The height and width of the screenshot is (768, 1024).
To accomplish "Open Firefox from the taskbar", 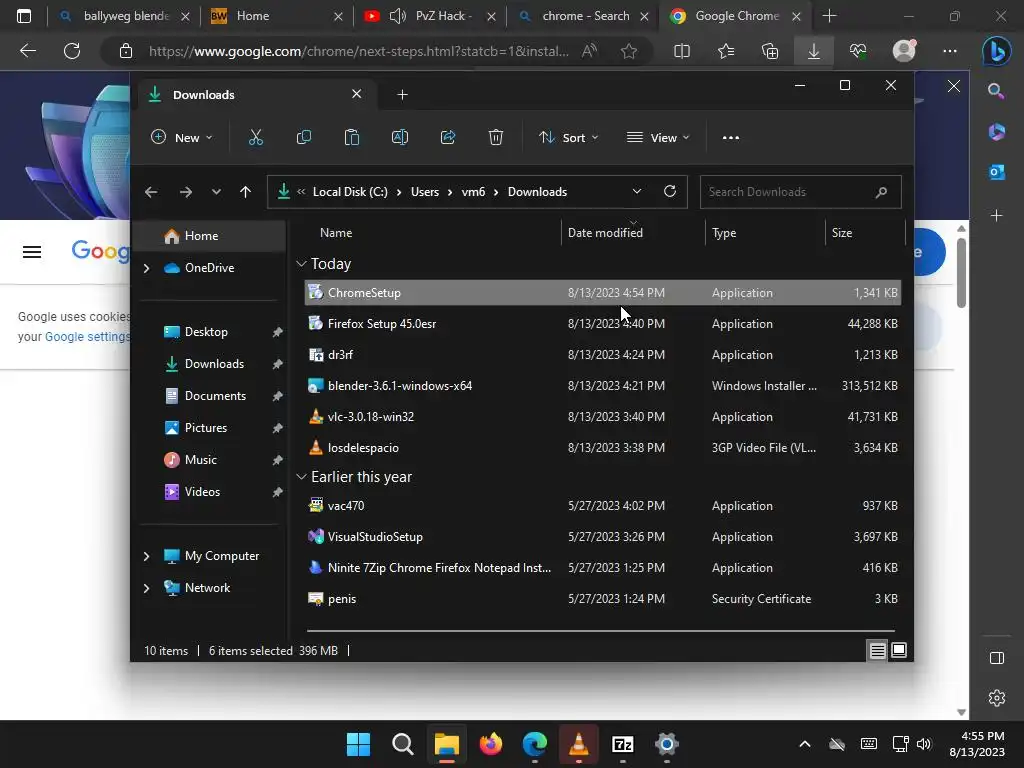I will point(490,744).
